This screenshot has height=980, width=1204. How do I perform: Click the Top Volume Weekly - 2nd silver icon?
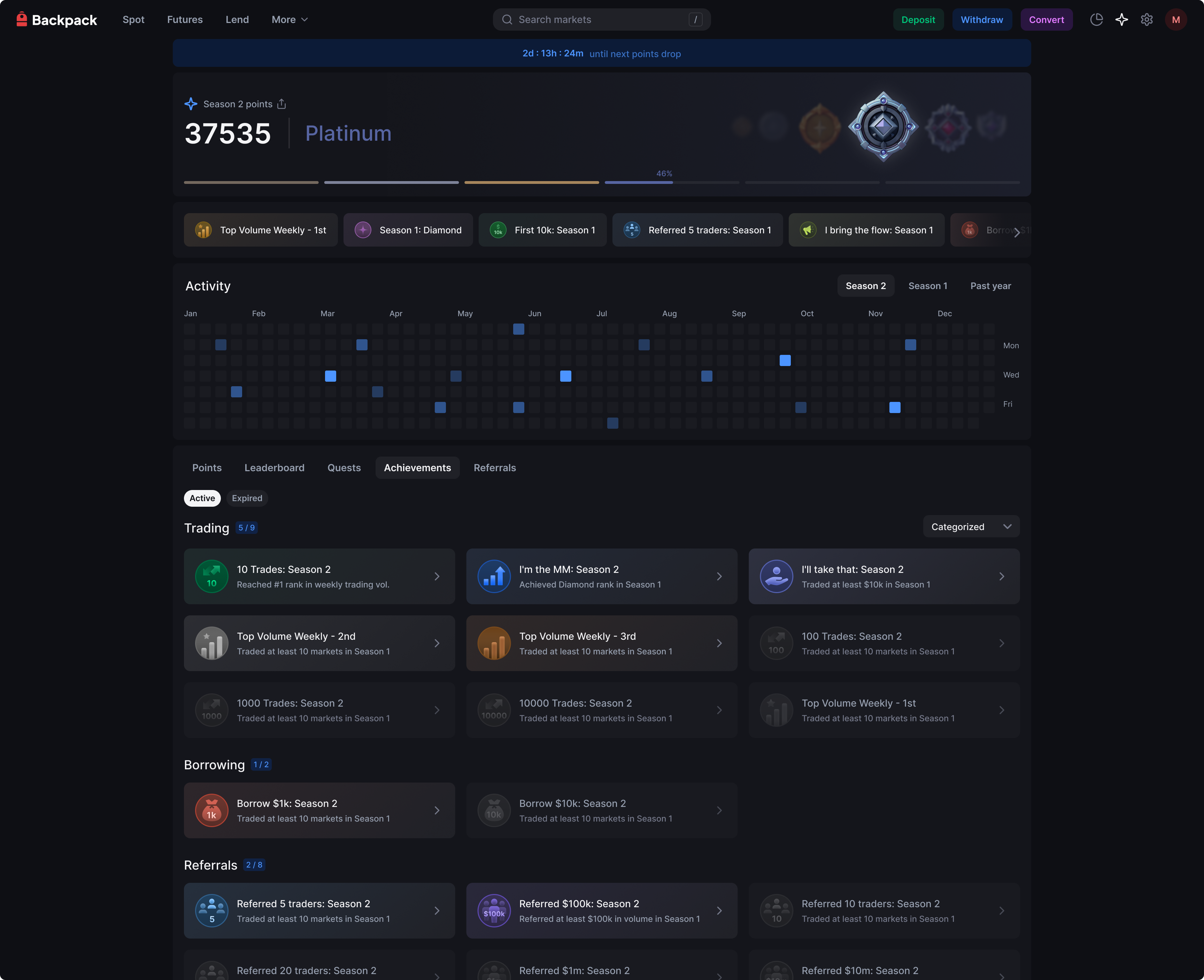[x=212, y=643]
